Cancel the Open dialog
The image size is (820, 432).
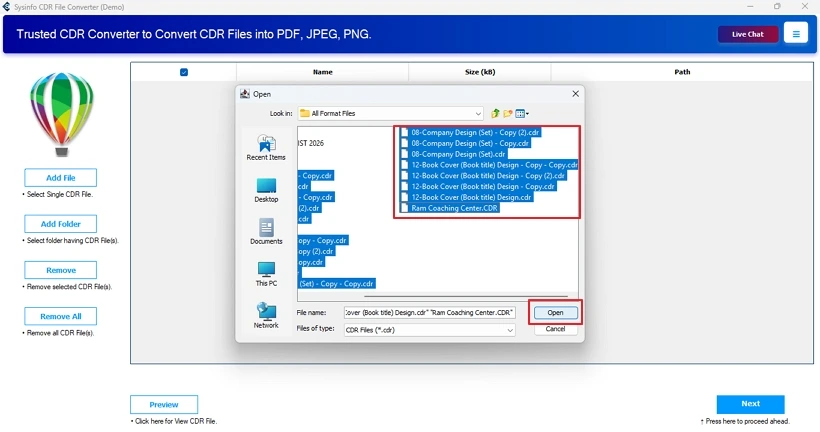555,329
